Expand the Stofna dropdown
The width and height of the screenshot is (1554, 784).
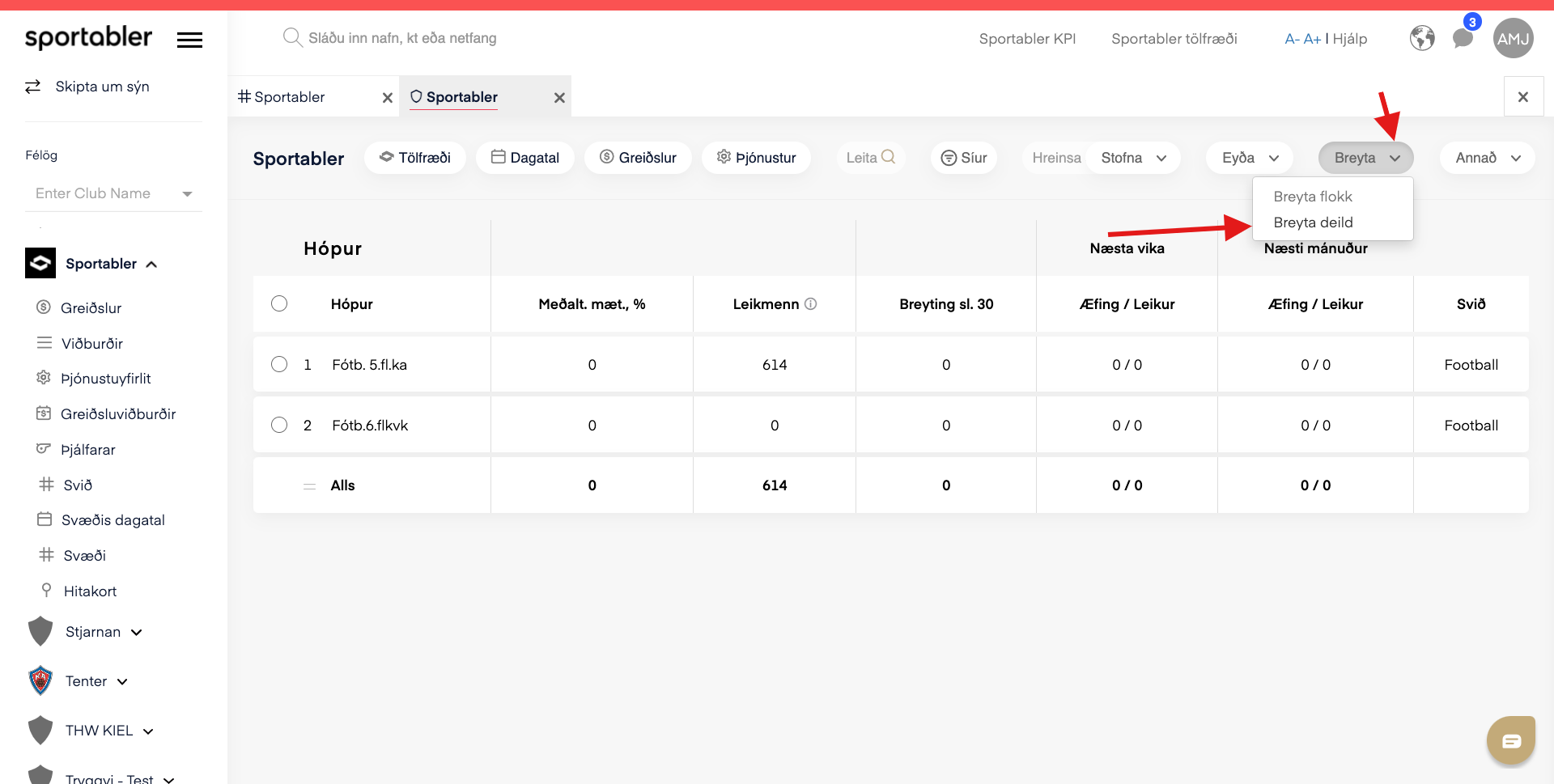pyautogui.click(x=1134, y=158)
